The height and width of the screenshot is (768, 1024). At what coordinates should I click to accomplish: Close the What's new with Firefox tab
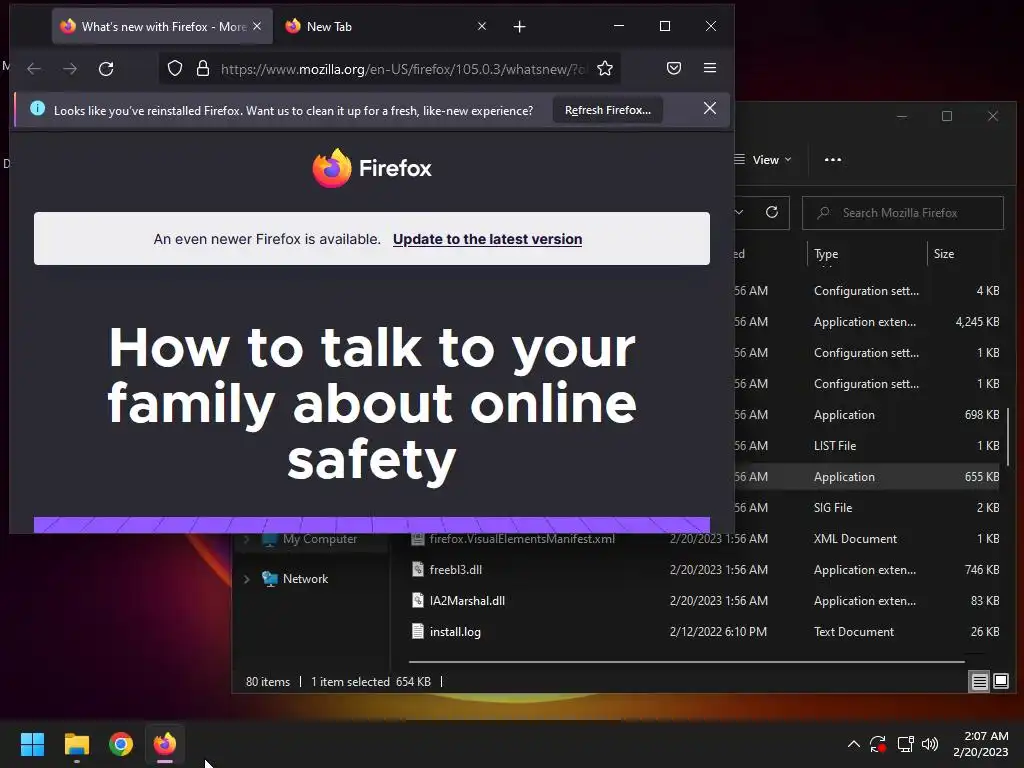[257, 26]
